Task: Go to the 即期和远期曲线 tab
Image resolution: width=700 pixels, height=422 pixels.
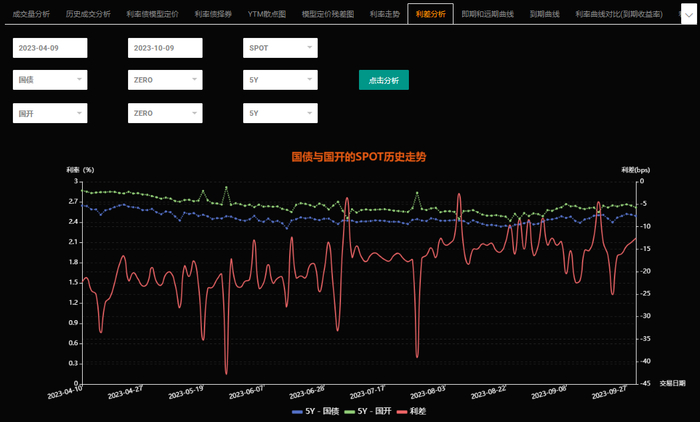Action: 489,15
